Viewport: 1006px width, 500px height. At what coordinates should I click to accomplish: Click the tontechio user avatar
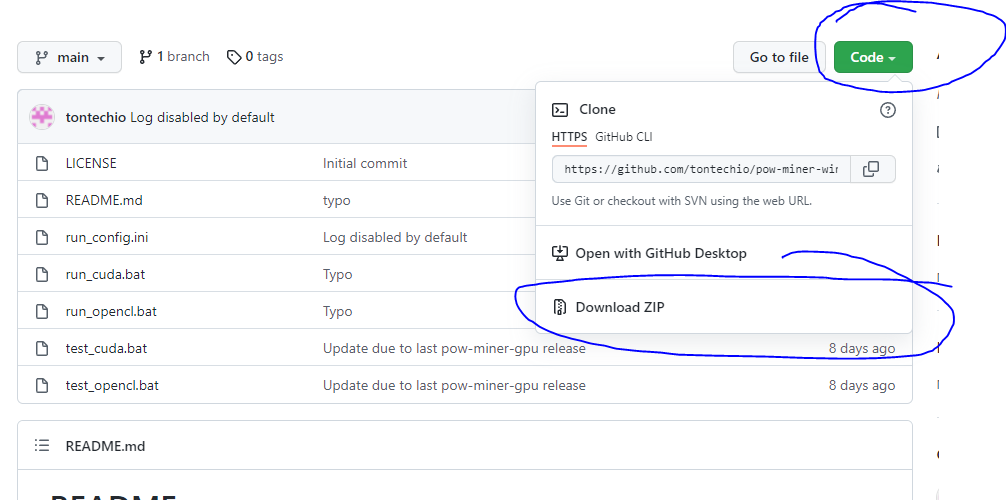tap(42, 117)
